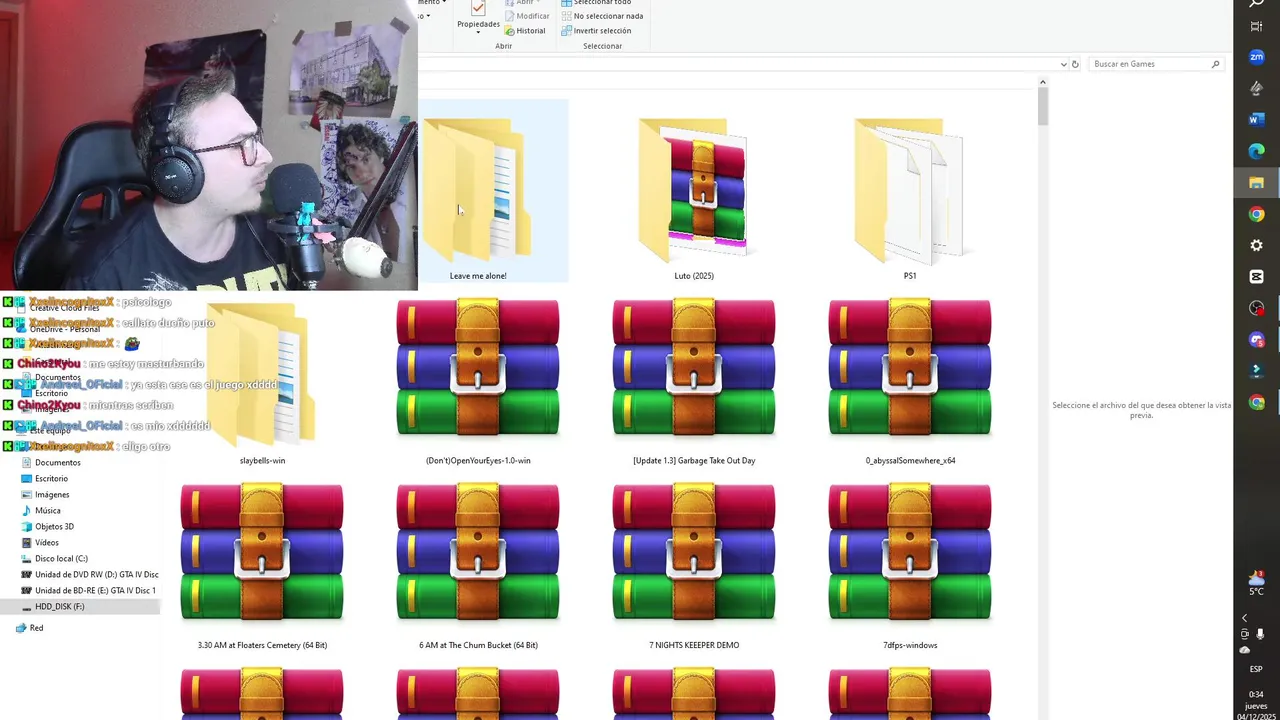
Task: Select HDD_DISK (F:) in the sidebar
Action: (x=59, y=606)
